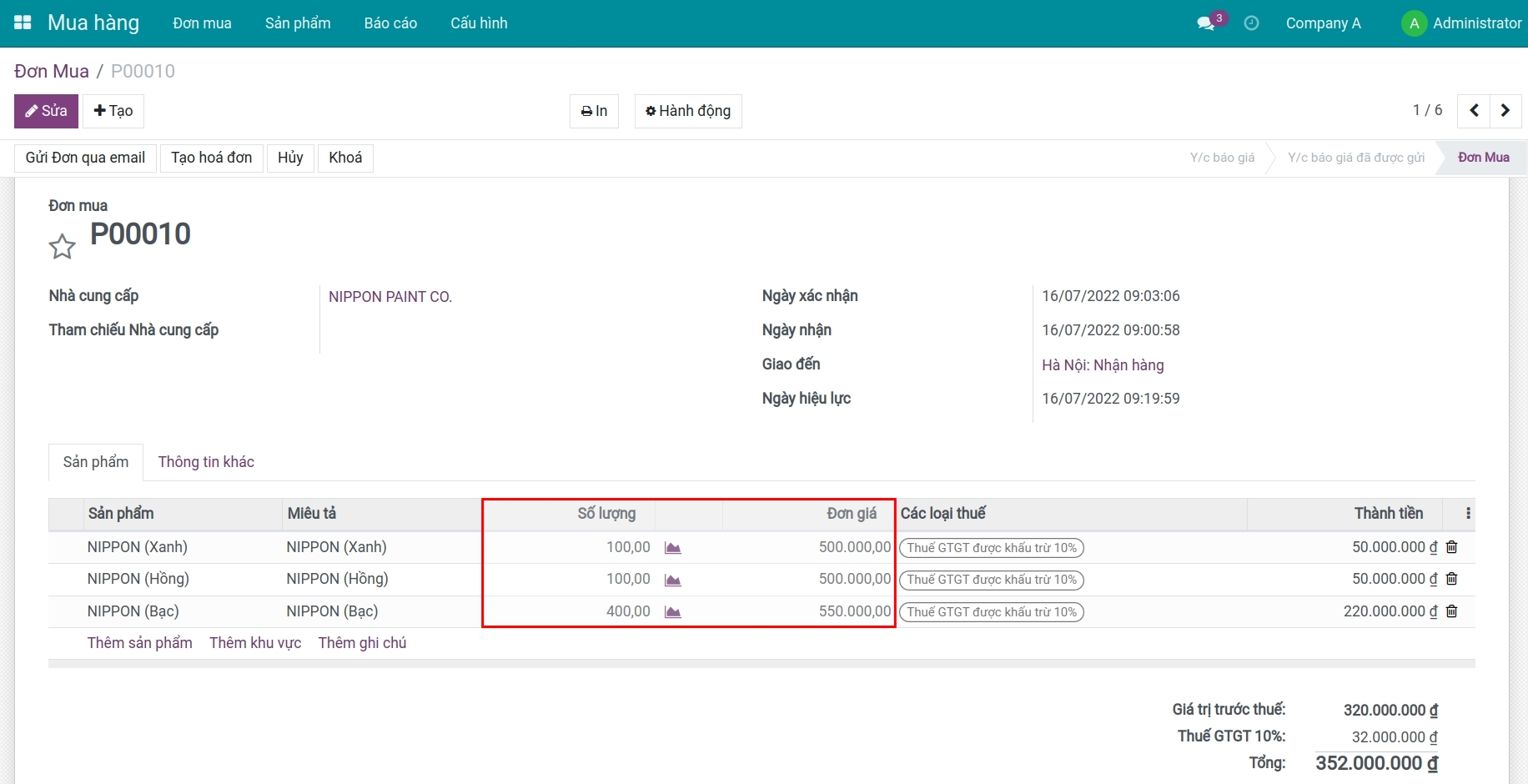Open the apps menu grid icon
Screen dimensions: 1528x784
(x=23, y=23)
